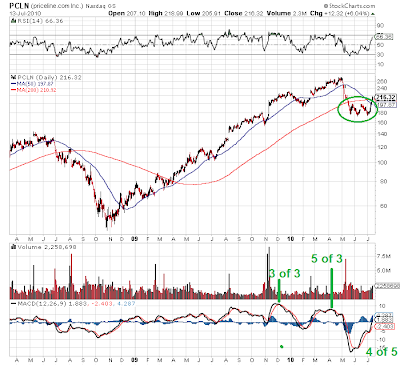
Task: Click the 'Low 205.91' header value
Action: (204, 13)
